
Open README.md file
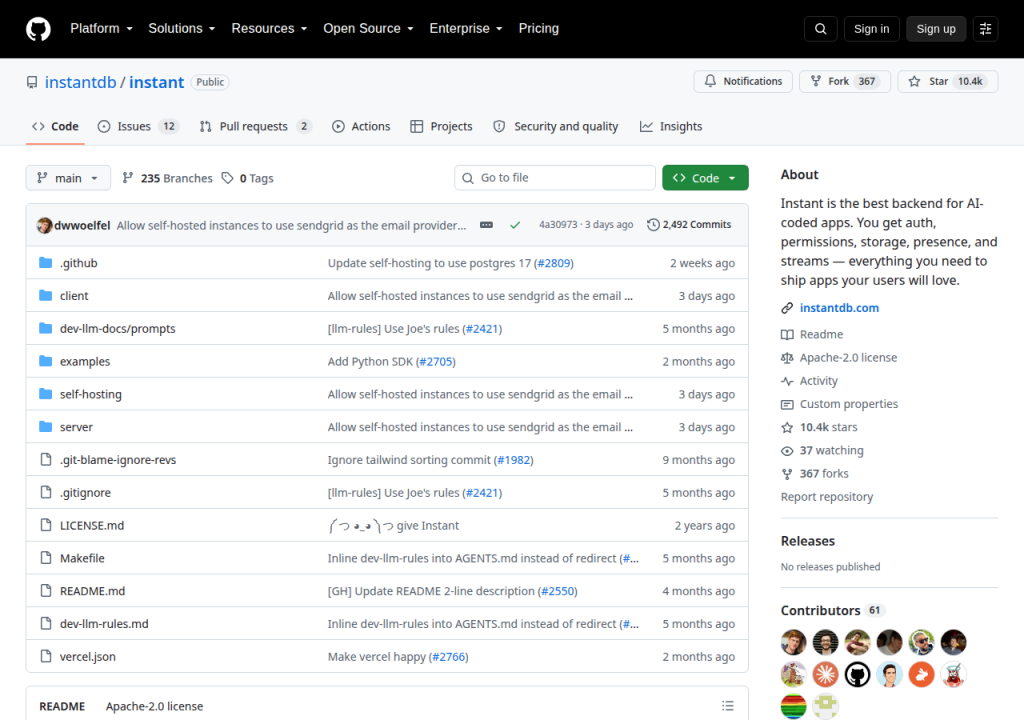[x=92, y=591]
